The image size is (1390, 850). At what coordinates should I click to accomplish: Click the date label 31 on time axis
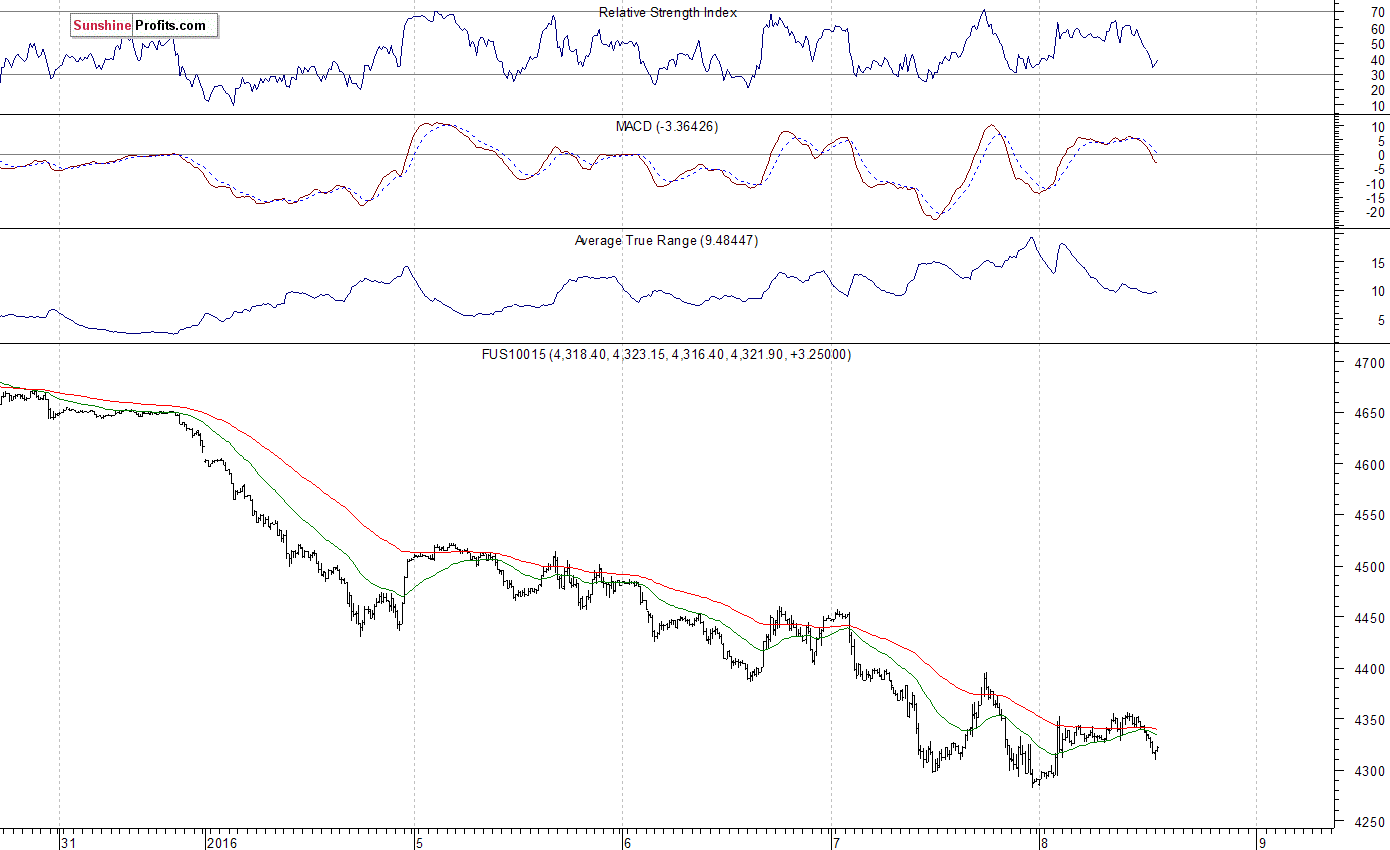click(x=69, y=842)
